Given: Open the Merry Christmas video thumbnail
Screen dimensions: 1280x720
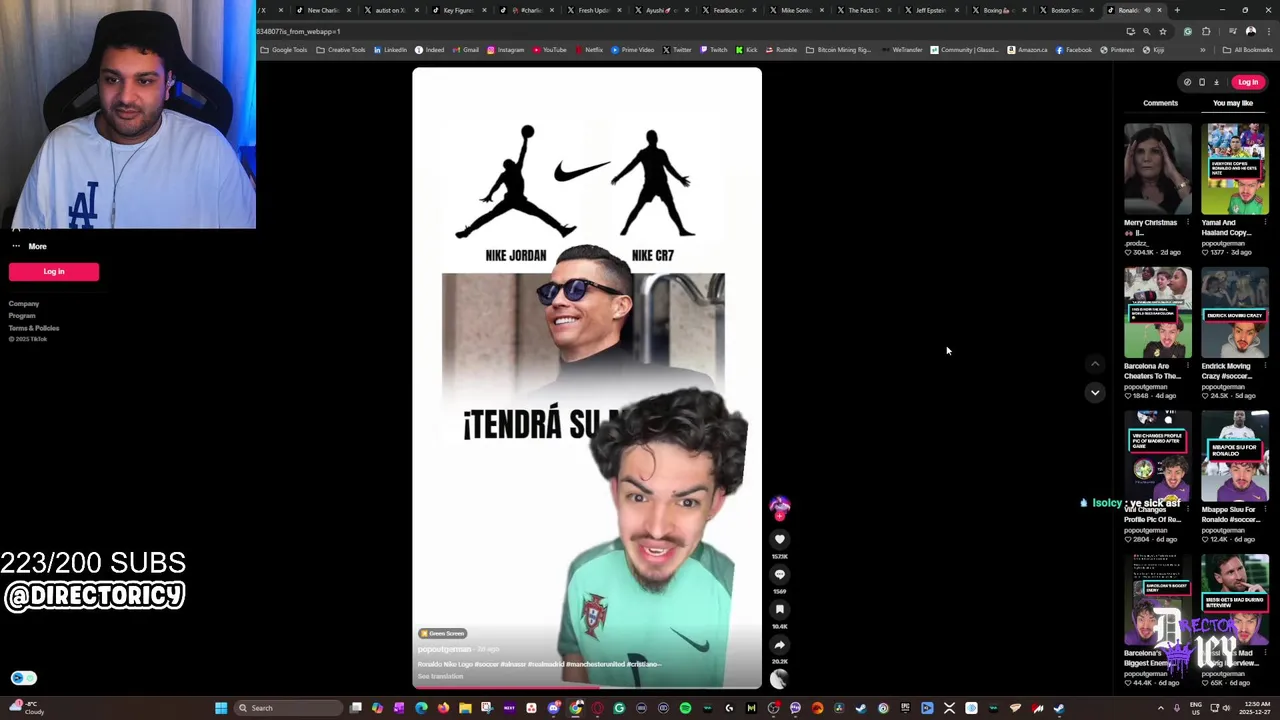Looking at the screenshot, I should (1157, 169).
